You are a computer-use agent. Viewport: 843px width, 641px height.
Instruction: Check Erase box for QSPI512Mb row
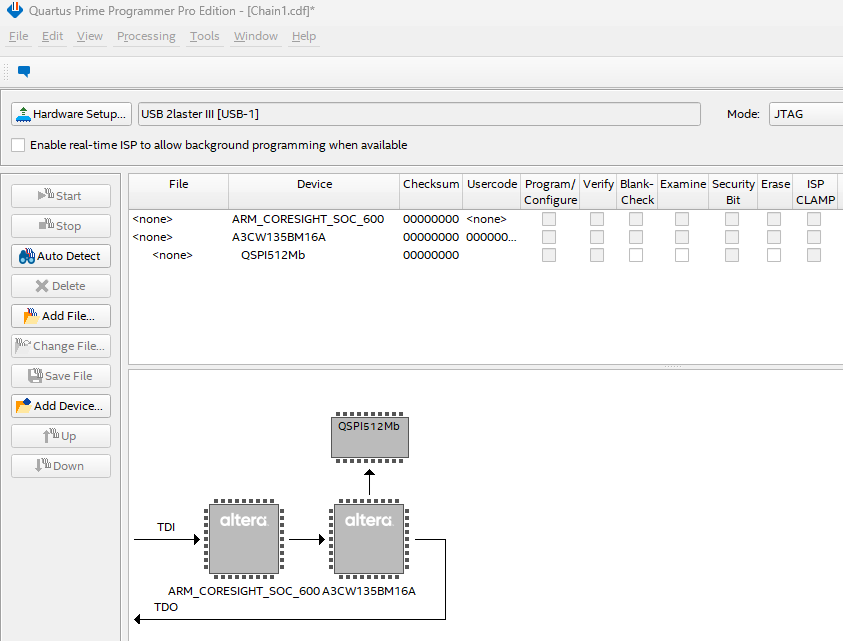point(774,255)
